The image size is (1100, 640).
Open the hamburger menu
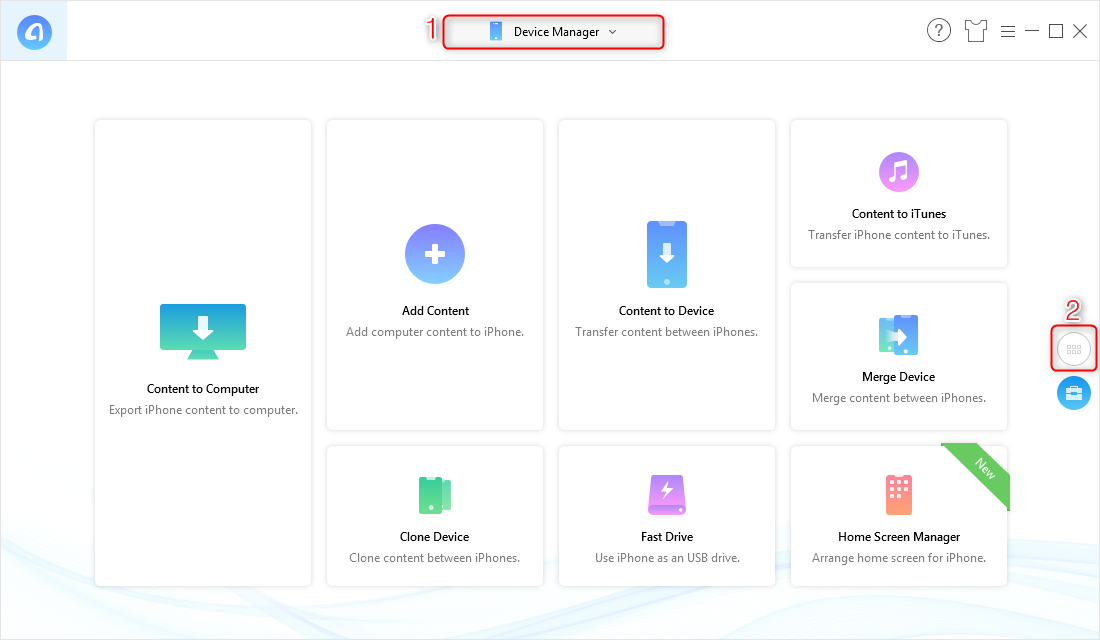point(1008,32)
